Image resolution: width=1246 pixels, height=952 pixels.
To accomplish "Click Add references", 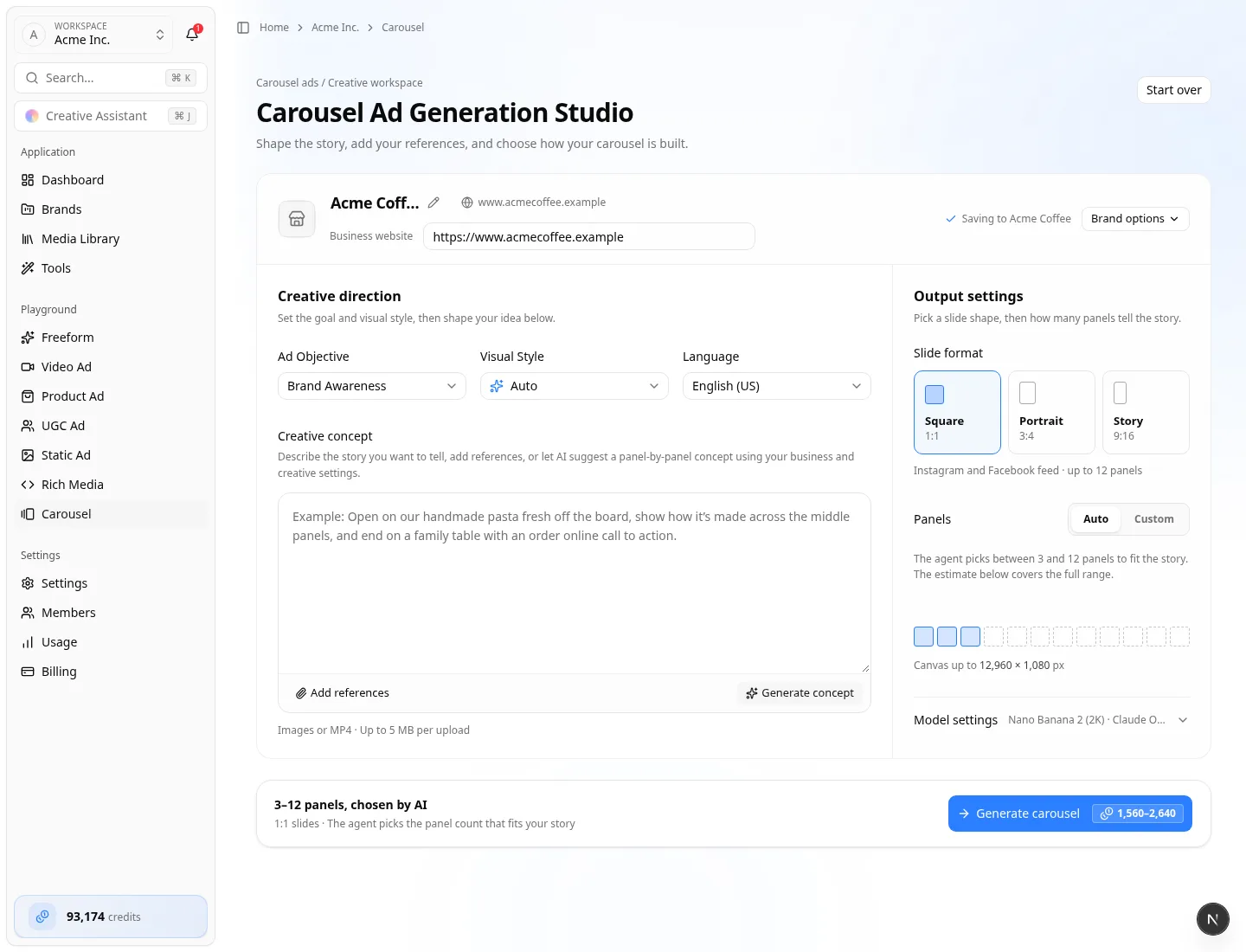I will (x=343, y=693).
